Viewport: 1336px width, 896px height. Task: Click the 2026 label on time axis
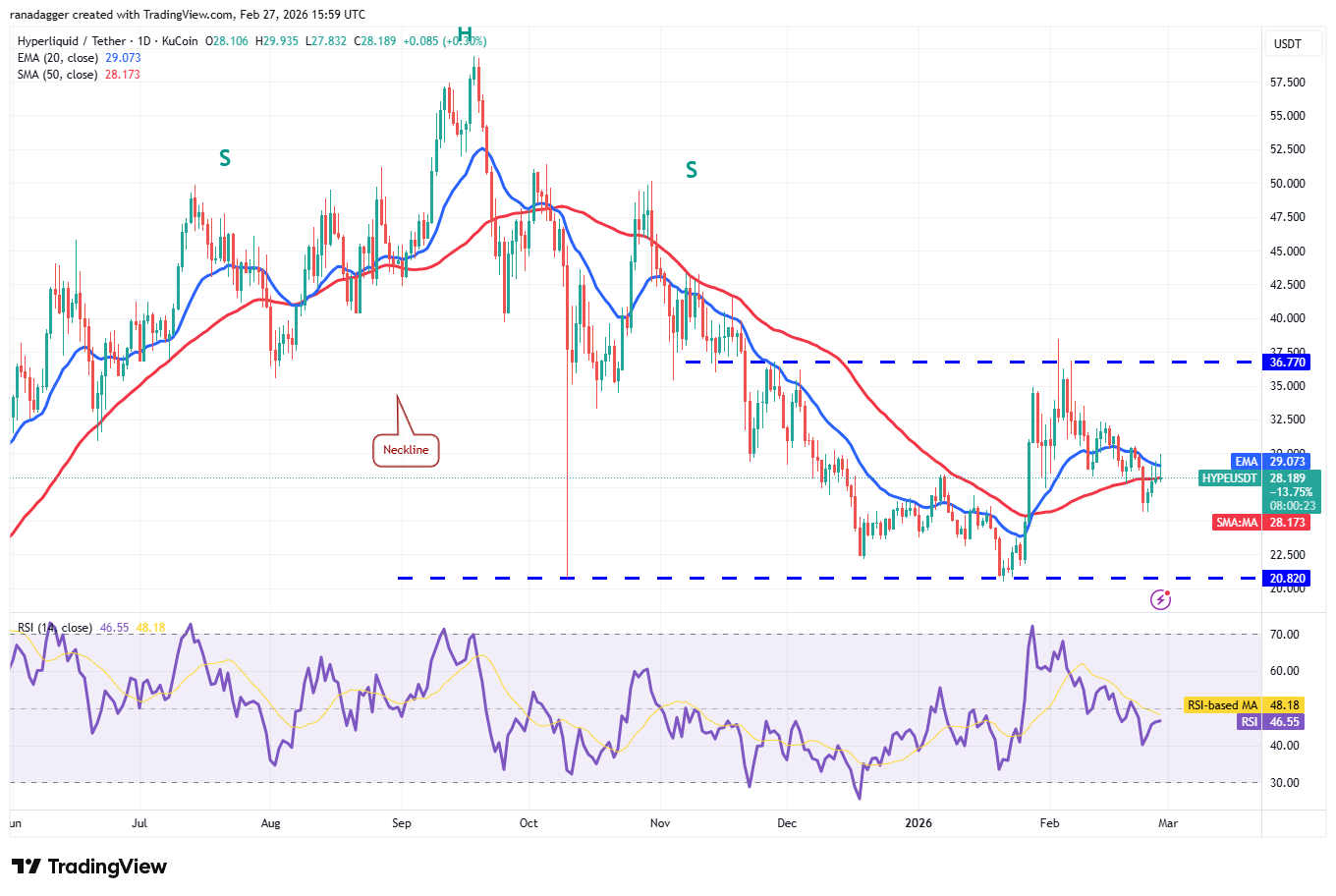coord(918,823)
